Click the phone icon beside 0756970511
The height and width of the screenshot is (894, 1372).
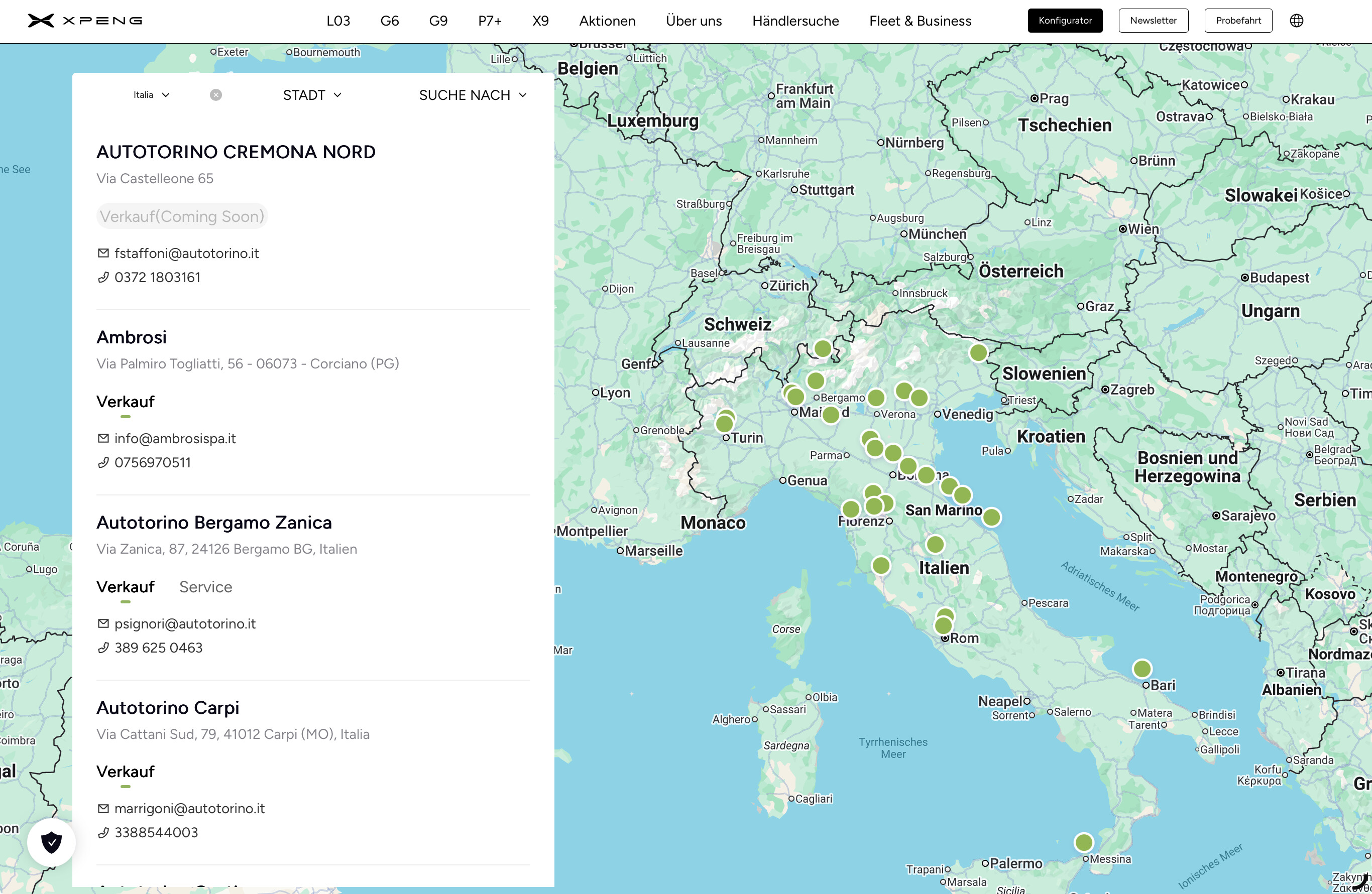pyautogui.click(x=103, y=462)
